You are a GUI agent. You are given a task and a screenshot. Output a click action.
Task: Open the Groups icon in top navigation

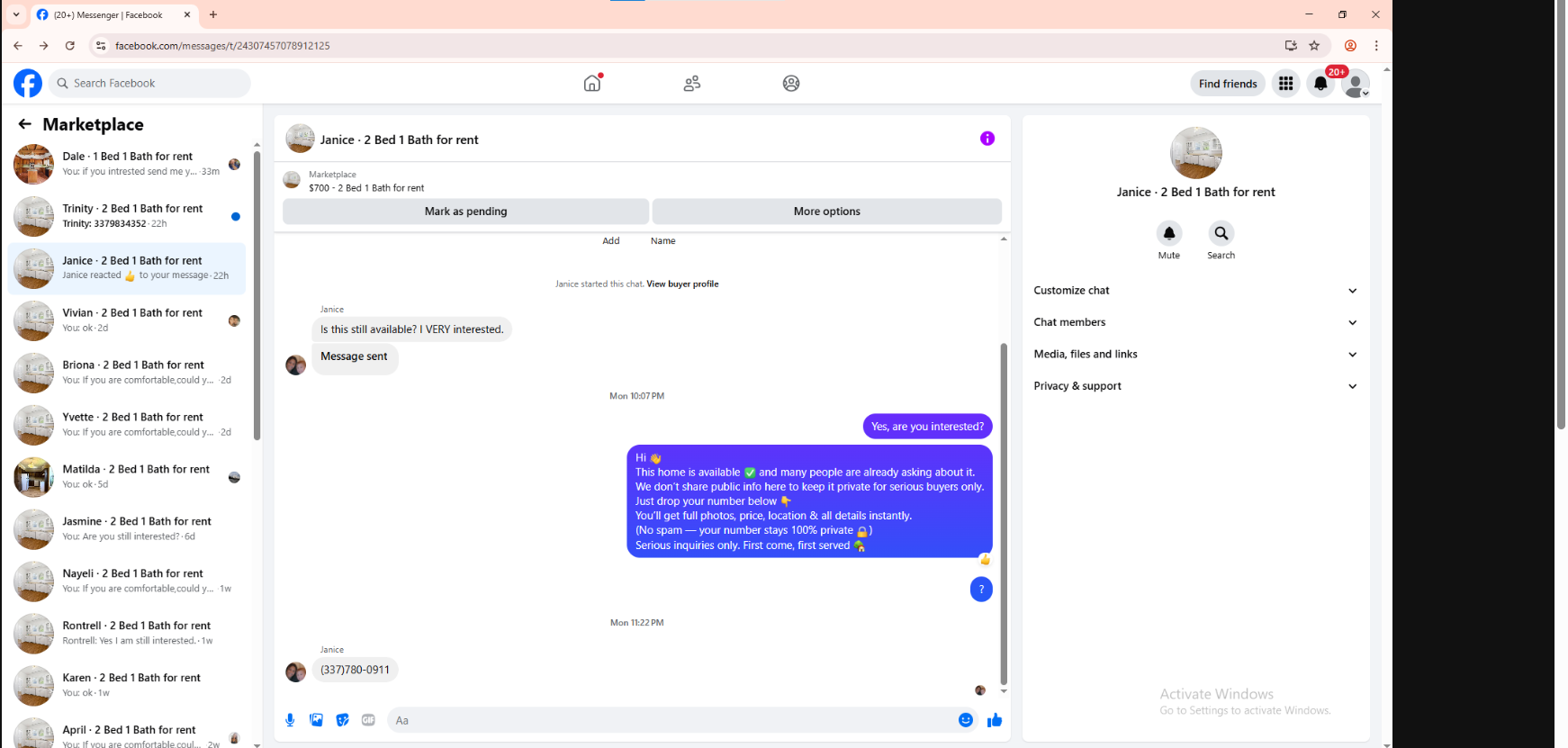click(x=791, y=83)
